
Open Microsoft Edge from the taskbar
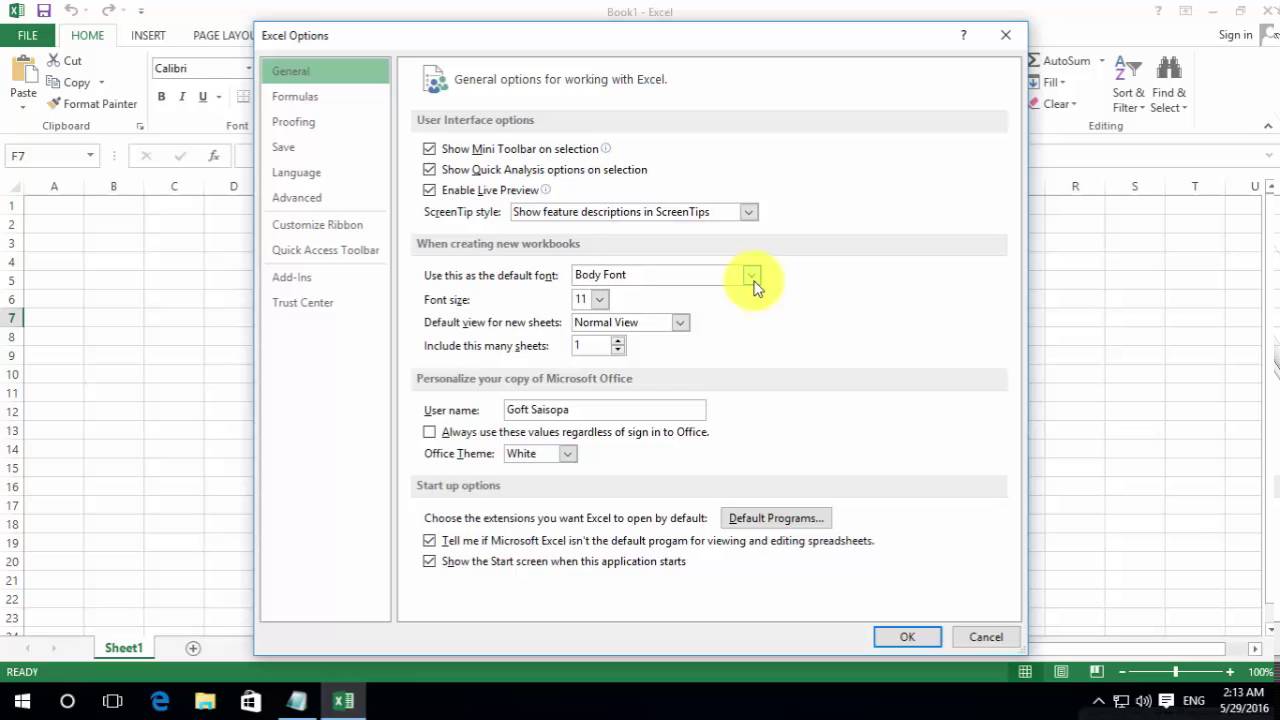tap(160, 701)
